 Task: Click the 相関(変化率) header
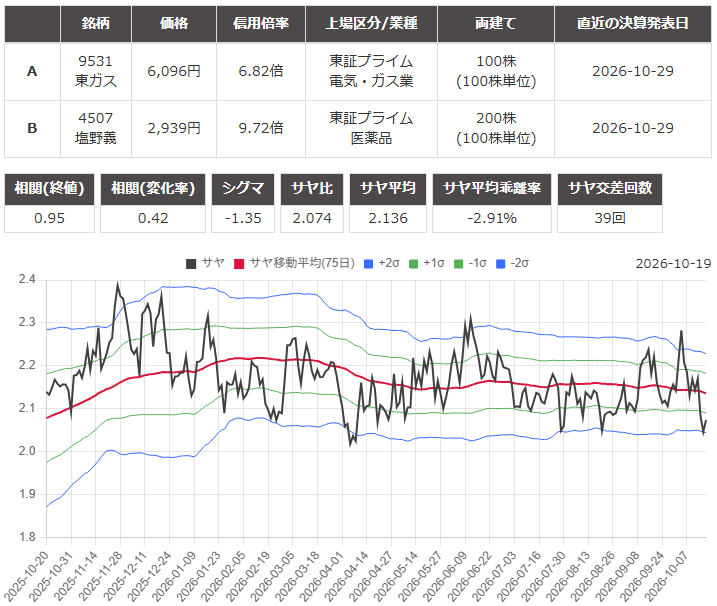point(153,189)
